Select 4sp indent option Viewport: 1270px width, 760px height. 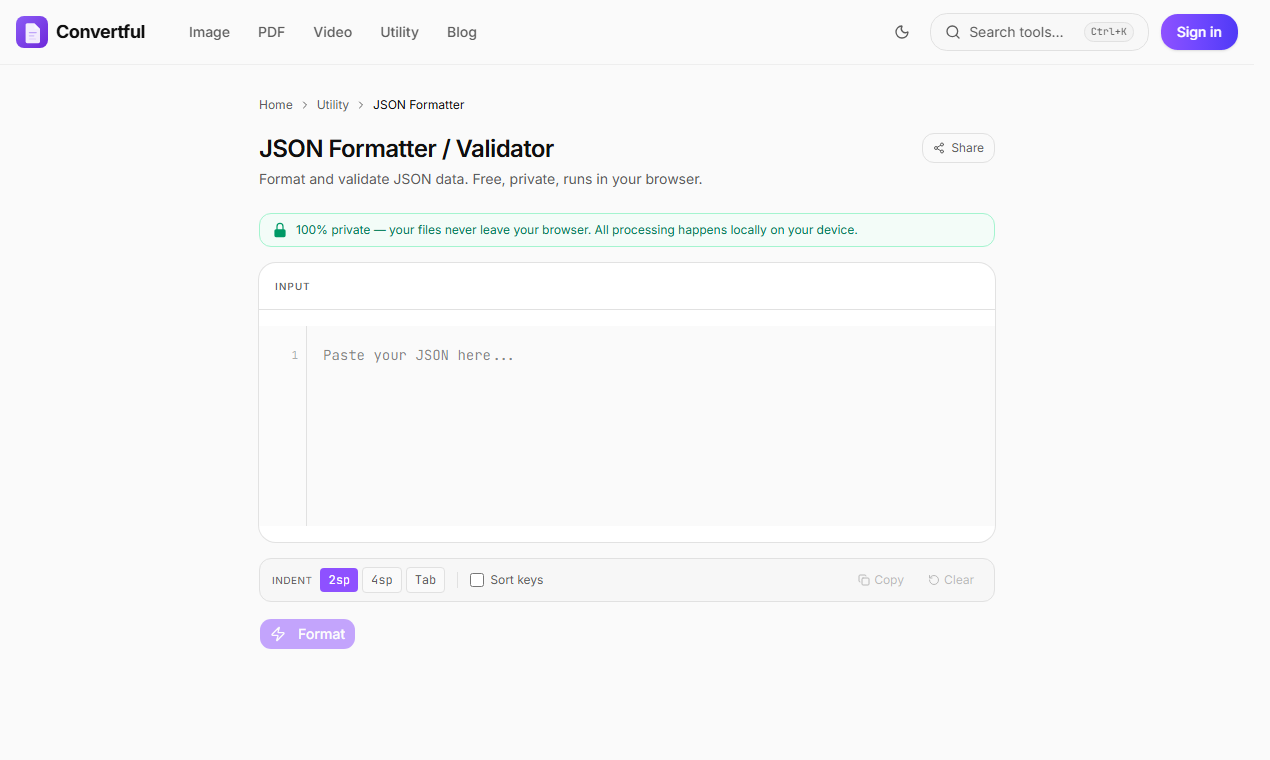pos(382,580)
